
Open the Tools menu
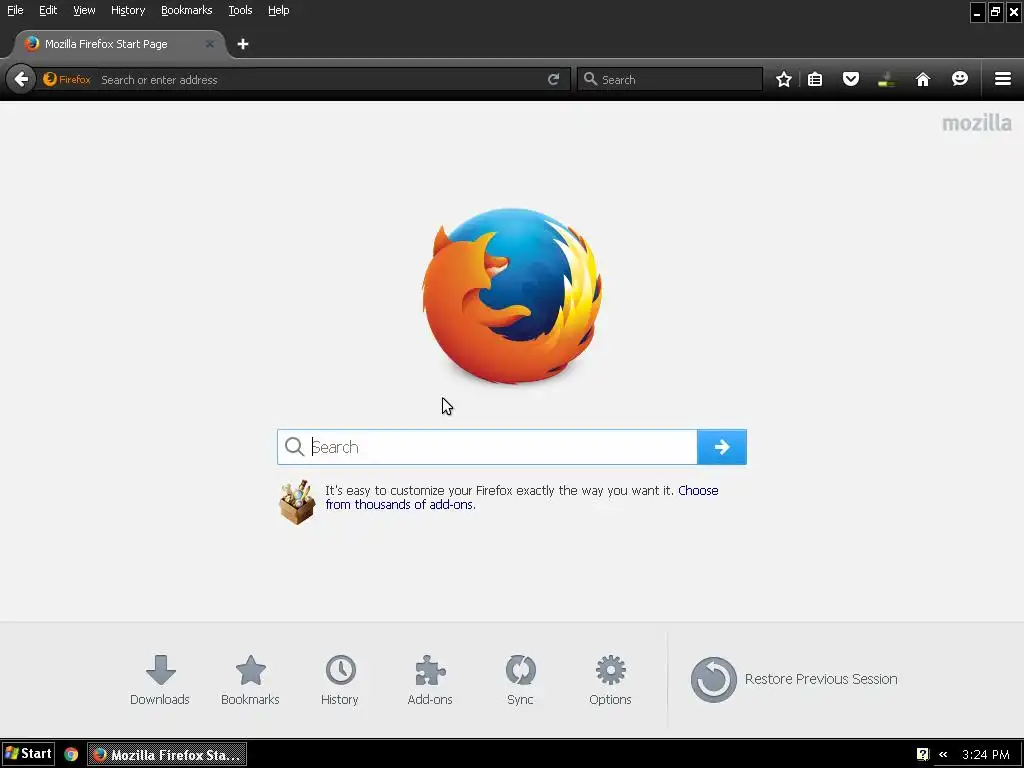point(240,10)
